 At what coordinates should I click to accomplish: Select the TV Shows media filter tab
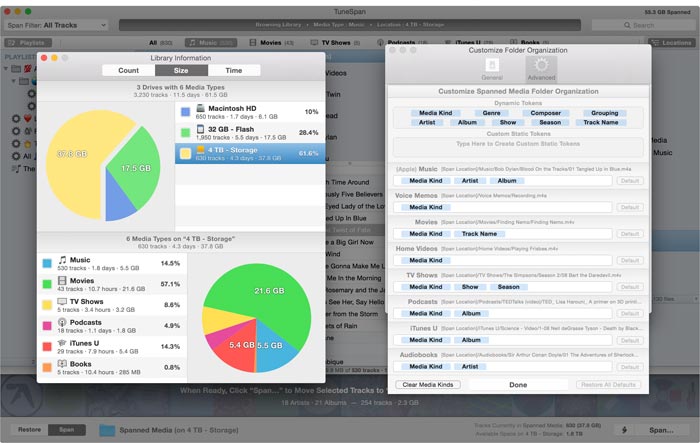click(x=335, y=43)
